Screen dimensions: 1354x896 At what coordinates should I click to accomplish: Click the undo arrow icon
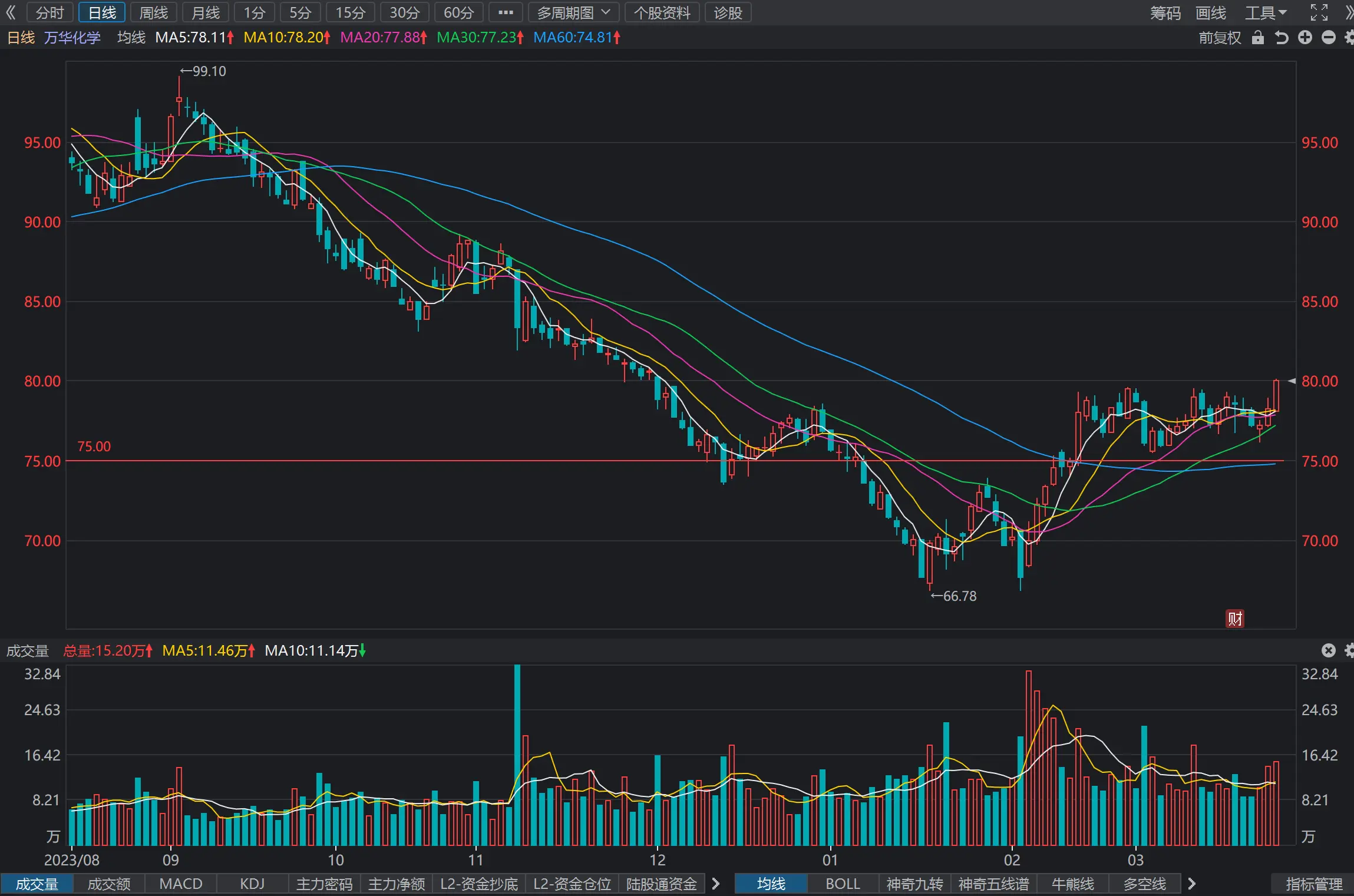[1282, 38]
